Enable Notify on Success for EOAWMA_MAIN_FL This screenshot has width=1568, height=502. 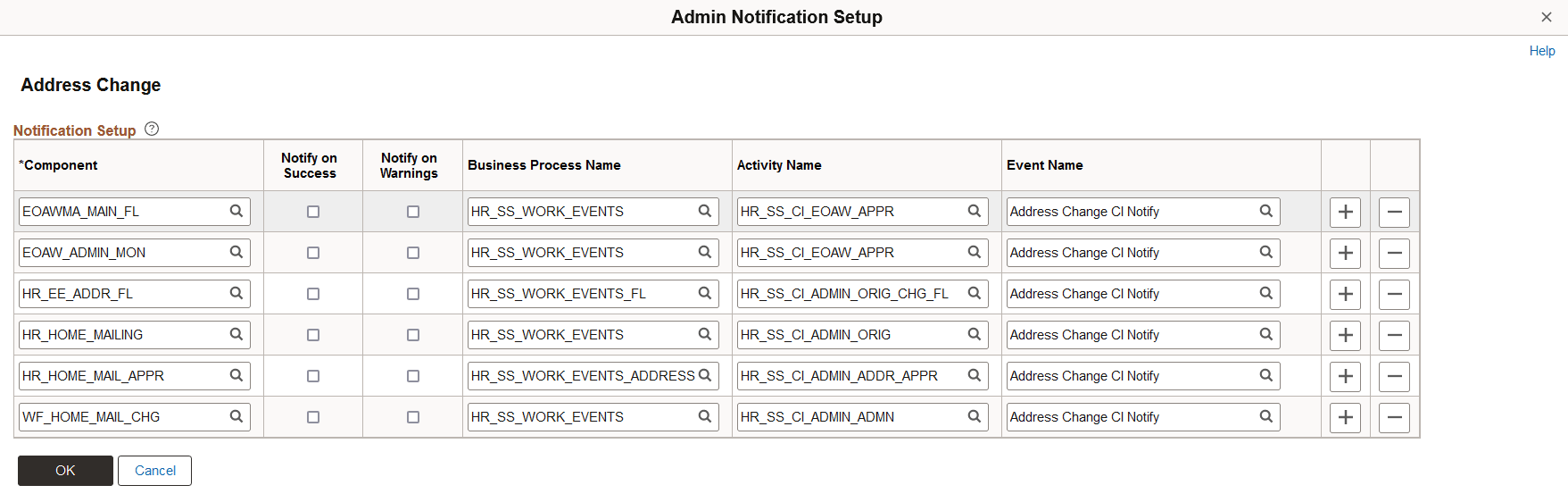tap(313, 212)
